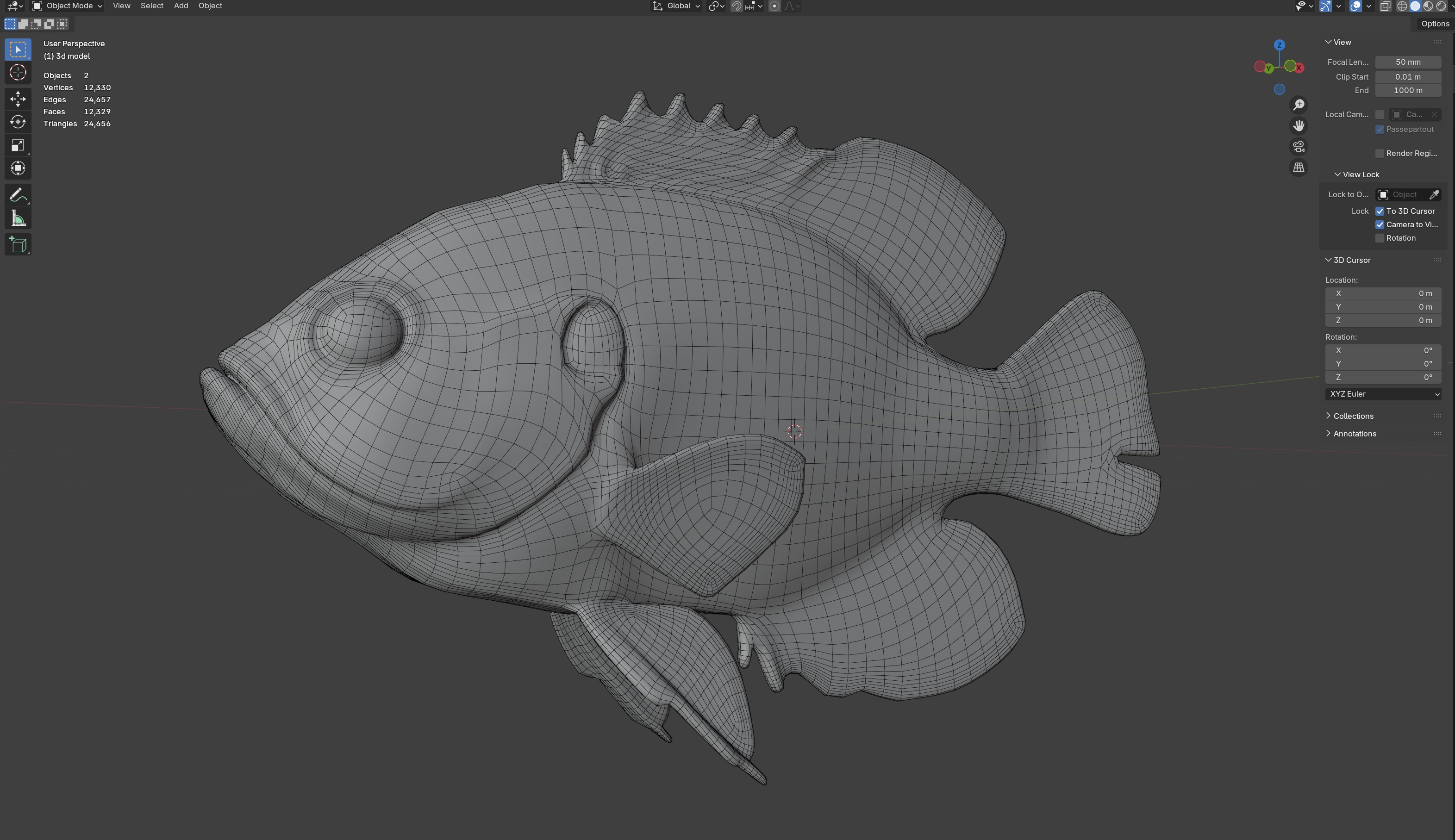Viewport: 1455px width, 840px height.
Task: Select the Add Cube tool
Action: (18, 245)
